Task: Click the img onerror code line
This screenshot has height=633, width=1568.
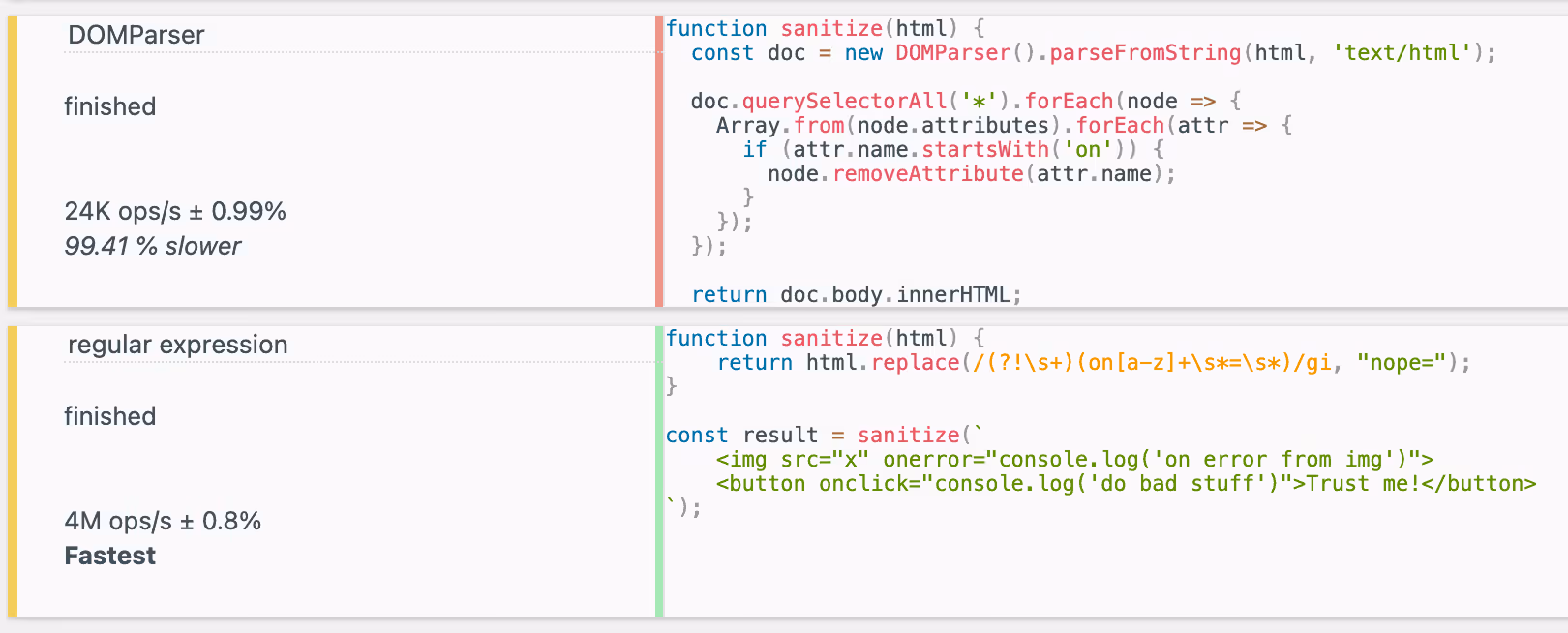Action: (1075, 460)
